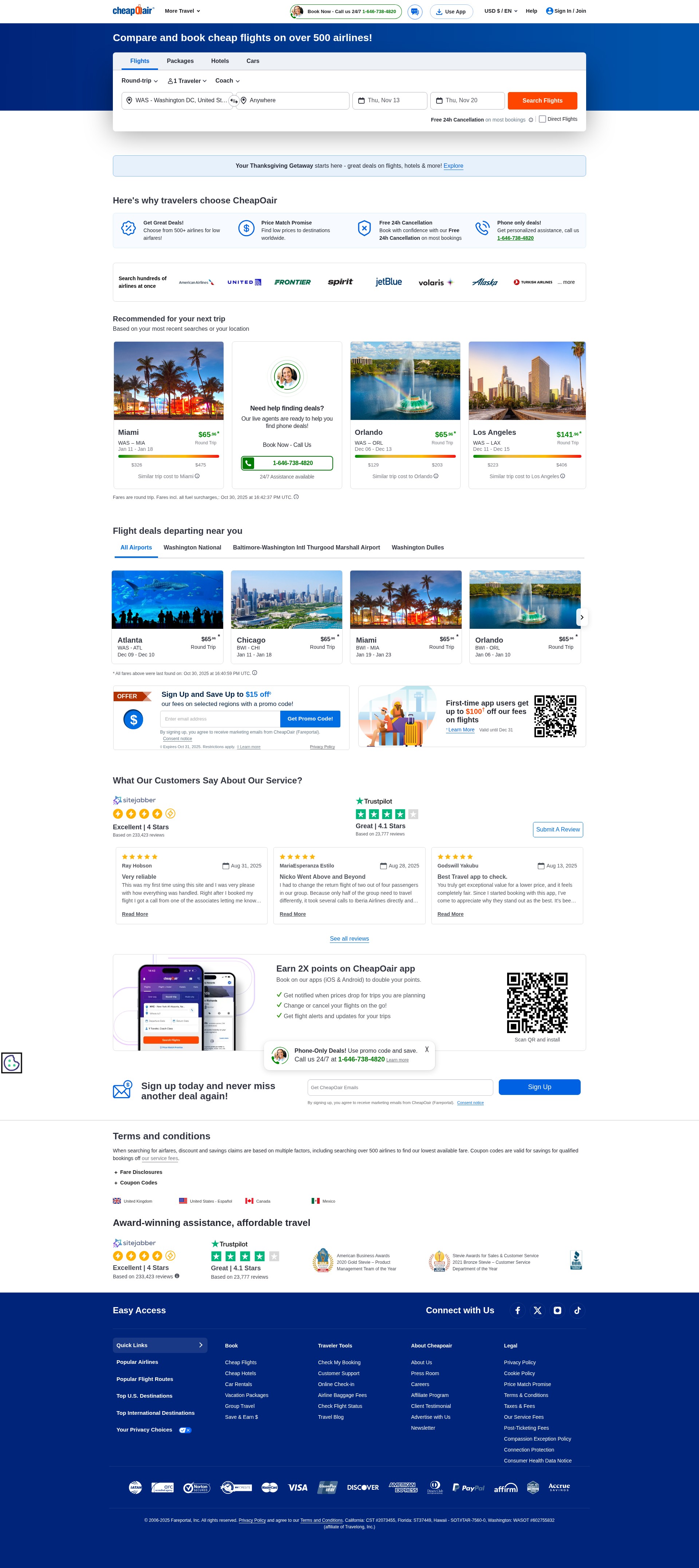
Task: Check the Direct Flights checkbox
Action: coord(542,119)
